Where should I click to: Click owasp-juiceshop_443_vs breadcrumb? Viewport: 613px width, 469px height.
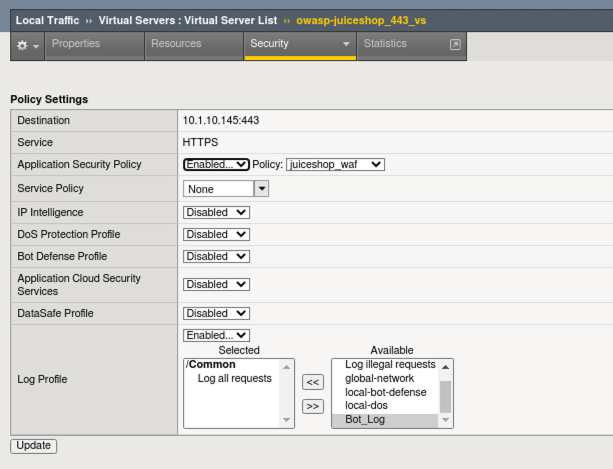361,20
